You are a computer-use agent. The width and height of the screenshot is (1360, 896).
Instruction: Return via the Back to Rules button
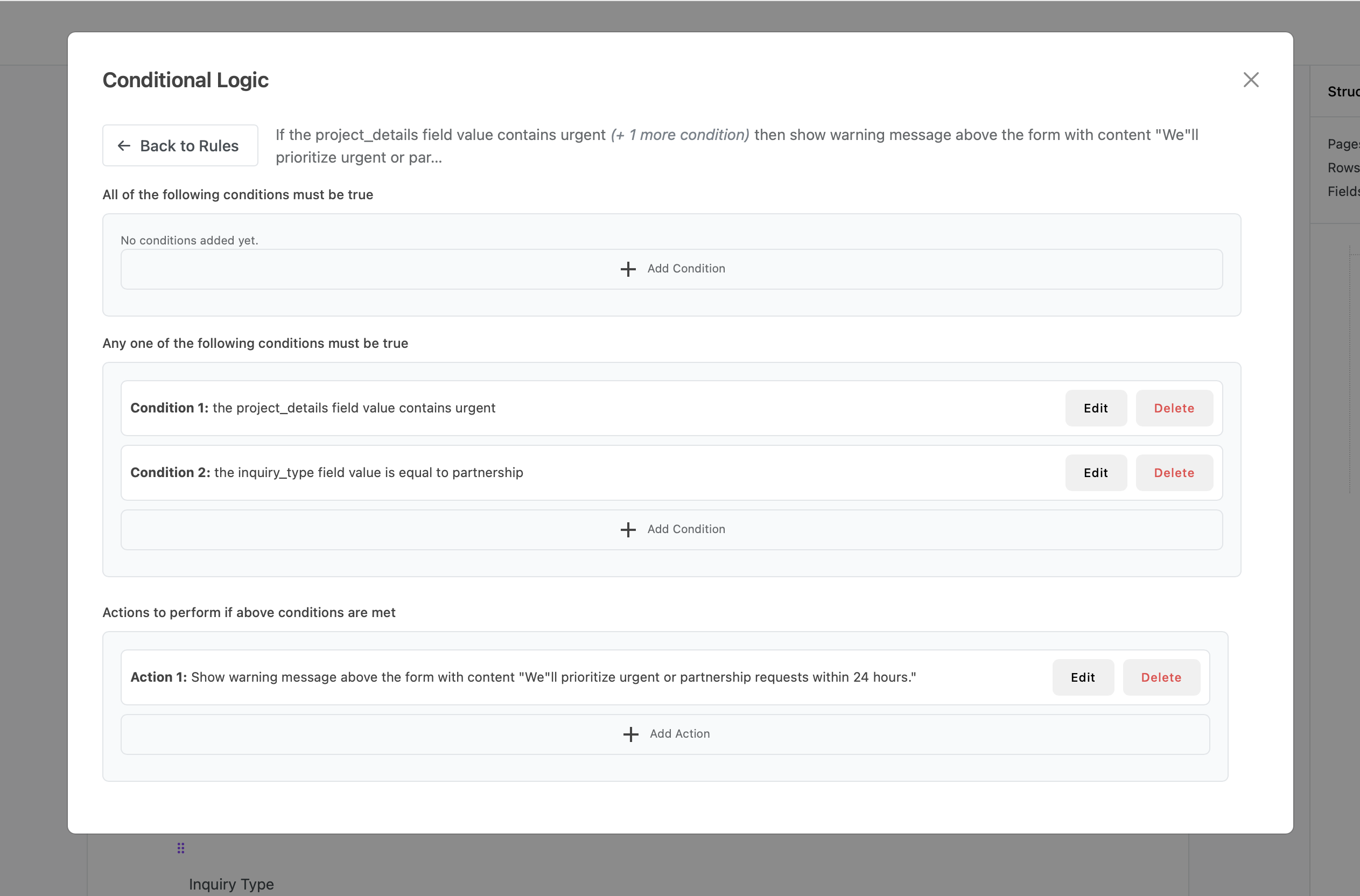click(x=180, y=146)
